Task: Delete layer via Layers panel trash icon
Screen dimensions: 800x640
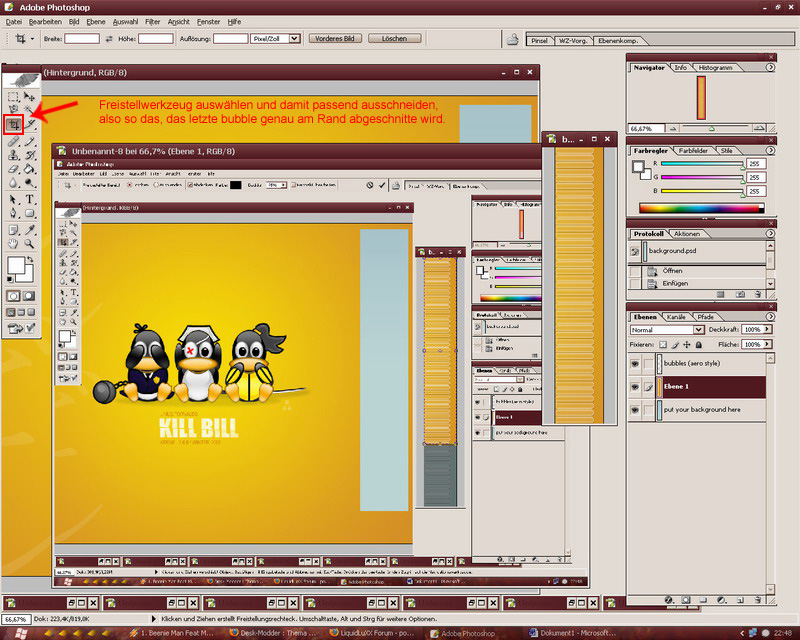Action: pyautogui.click(x=757, y=600)
